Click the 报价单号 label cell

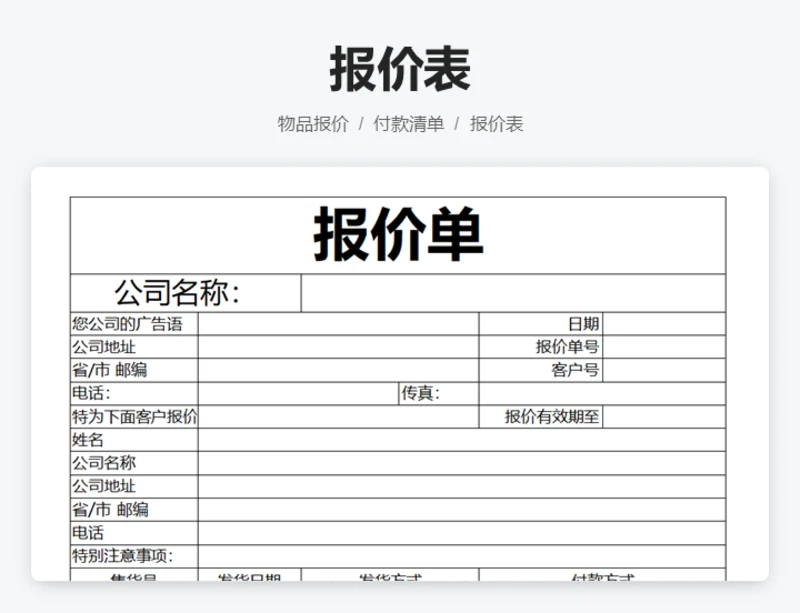(x=541, y=347)
